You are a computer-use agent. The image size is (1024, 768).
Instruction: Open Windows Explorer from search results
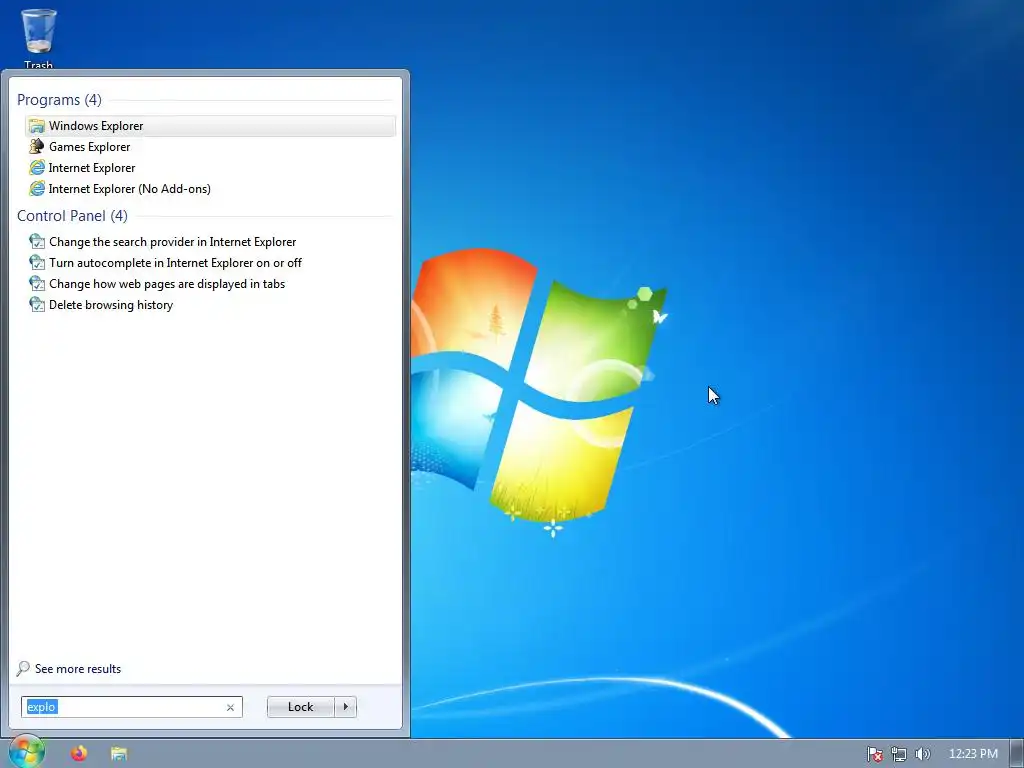pos(210,126)
